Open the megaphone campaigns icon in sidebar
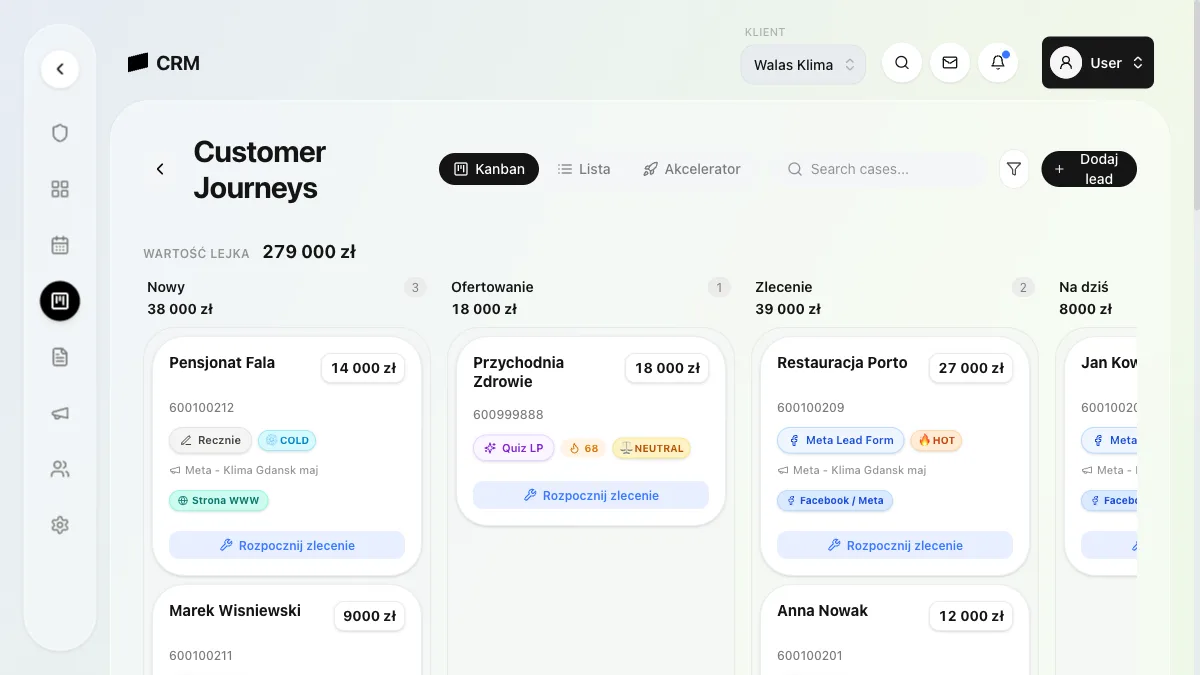1200x675 pixels. [x=60, y=413]
